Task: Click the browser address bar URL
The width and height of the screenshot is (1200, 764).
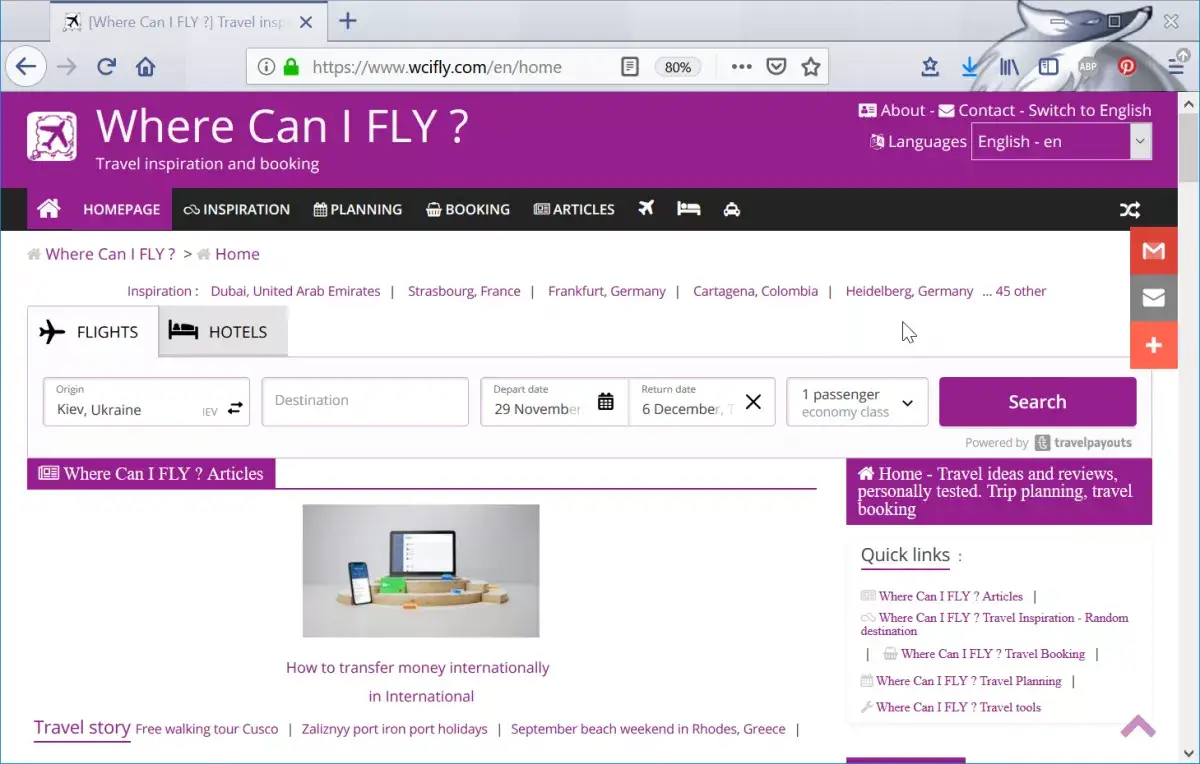Action: [x=437, y=67]
